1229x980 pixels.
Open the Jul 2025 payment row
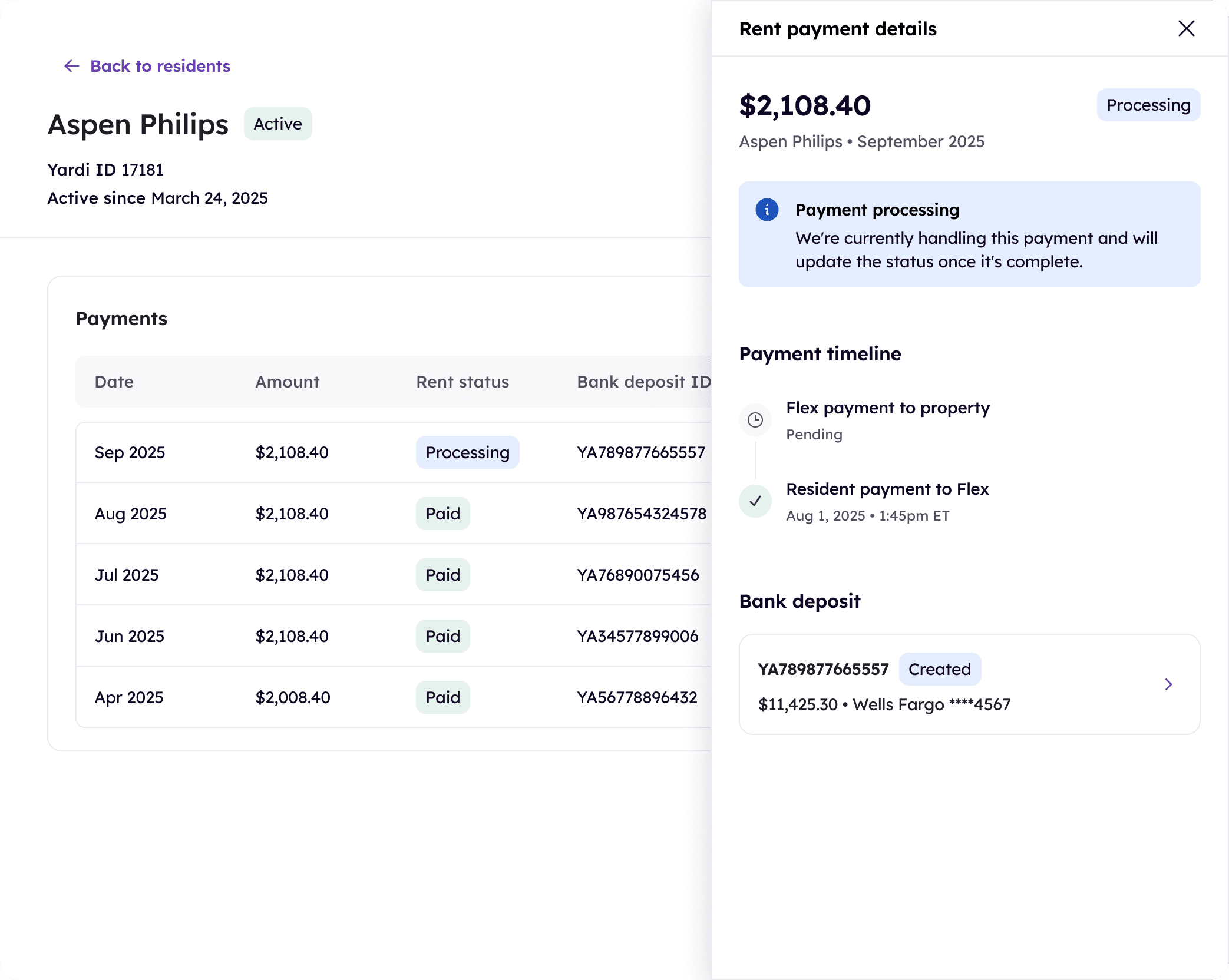(127, 575)
